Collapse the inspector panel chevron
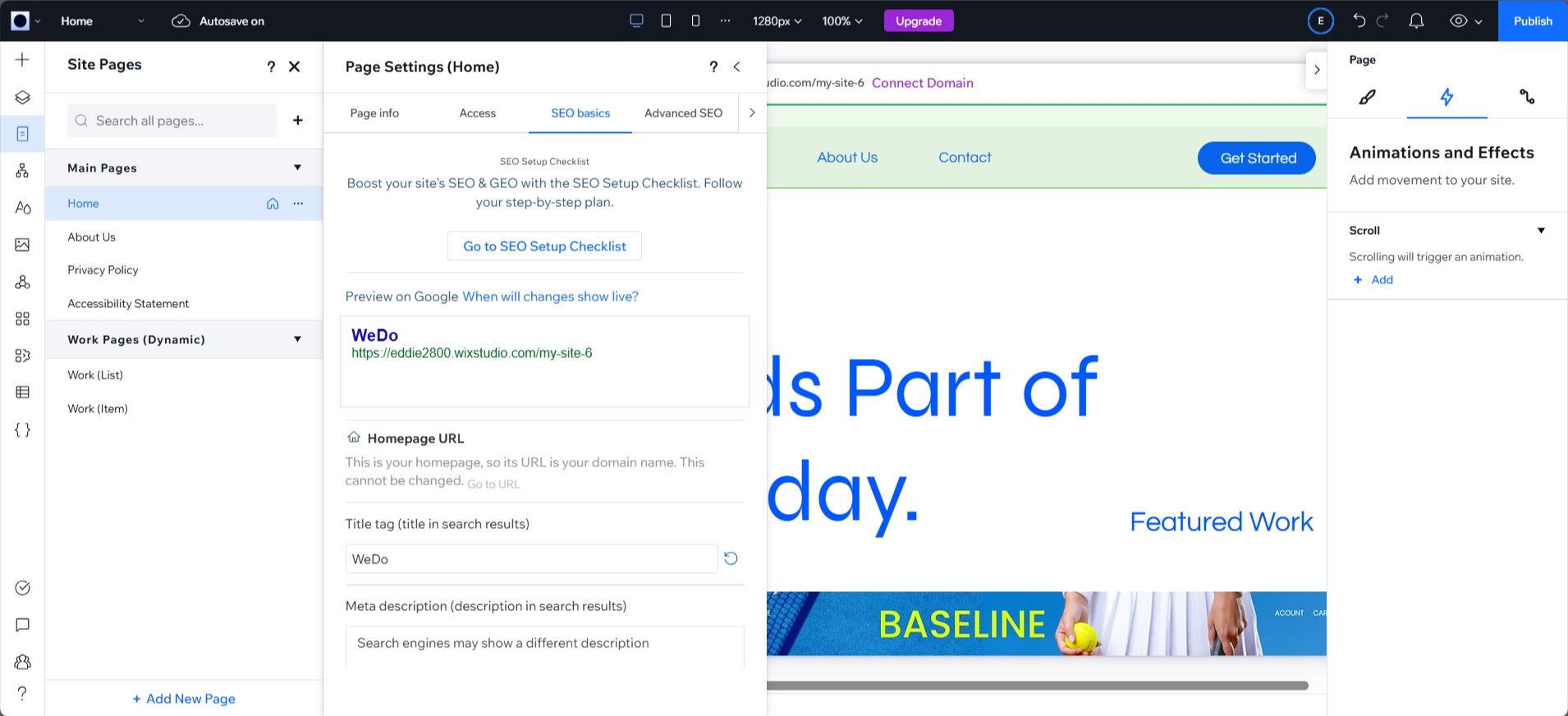 point(1316,70)
